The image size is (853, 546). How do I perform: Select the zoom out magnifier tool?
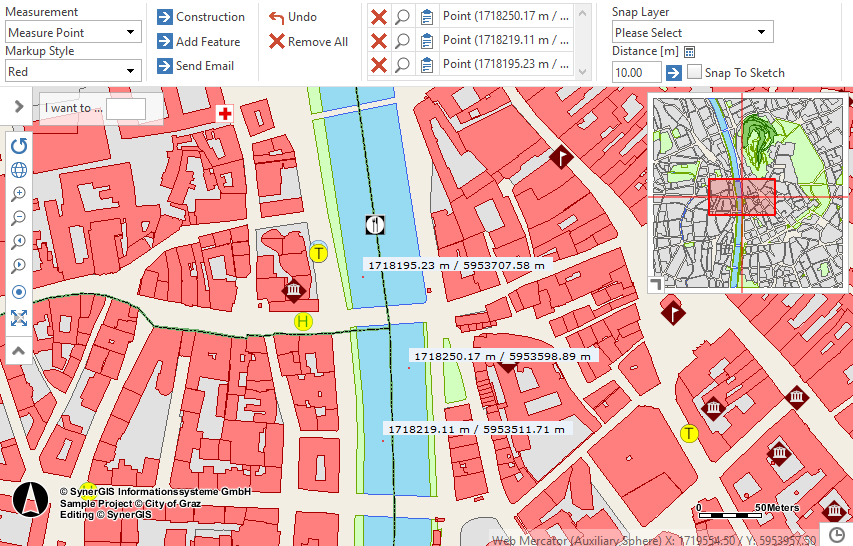click(x=18, y=218)
